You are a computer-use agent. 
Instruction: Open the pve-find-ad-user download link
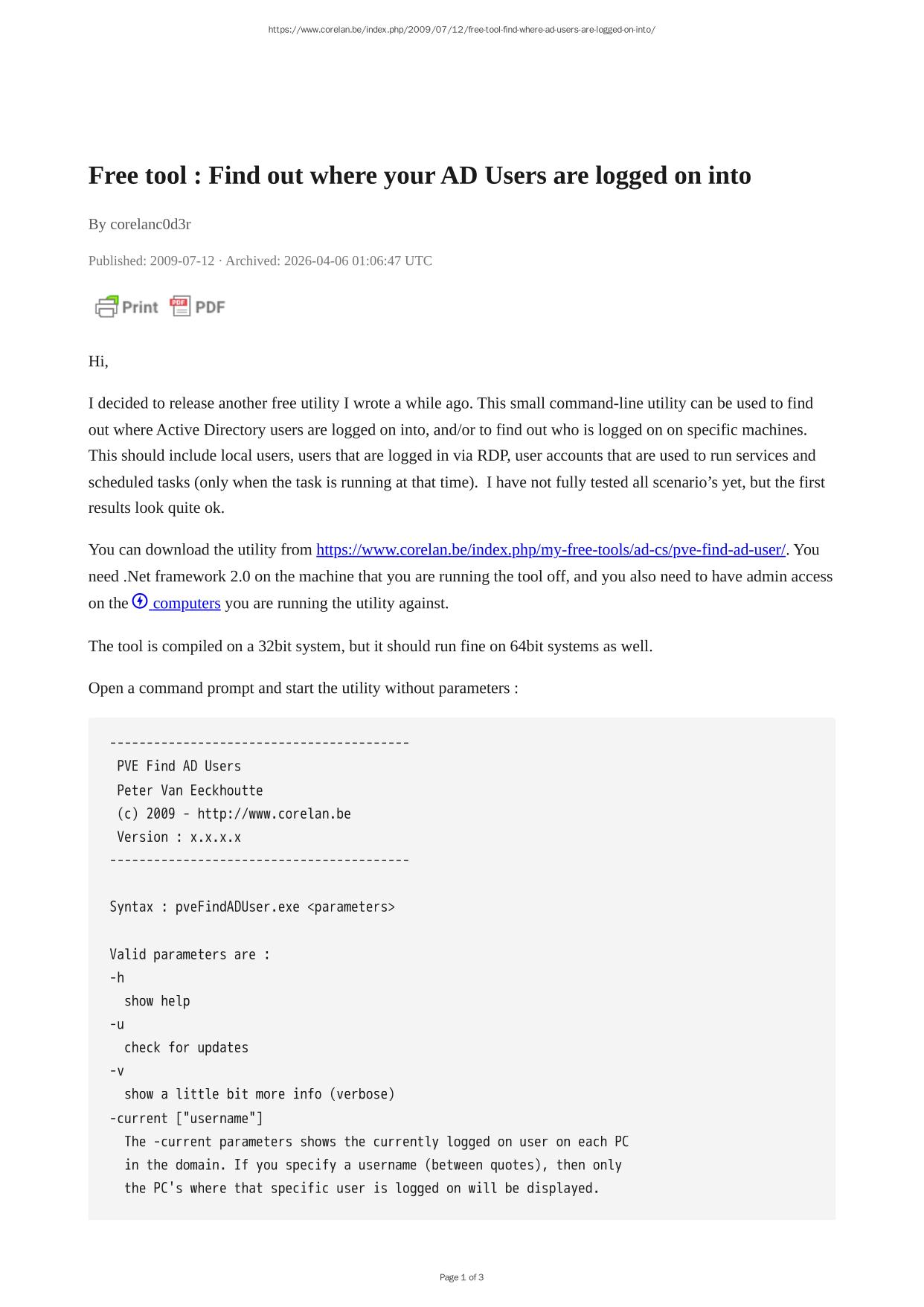(551, 550)
